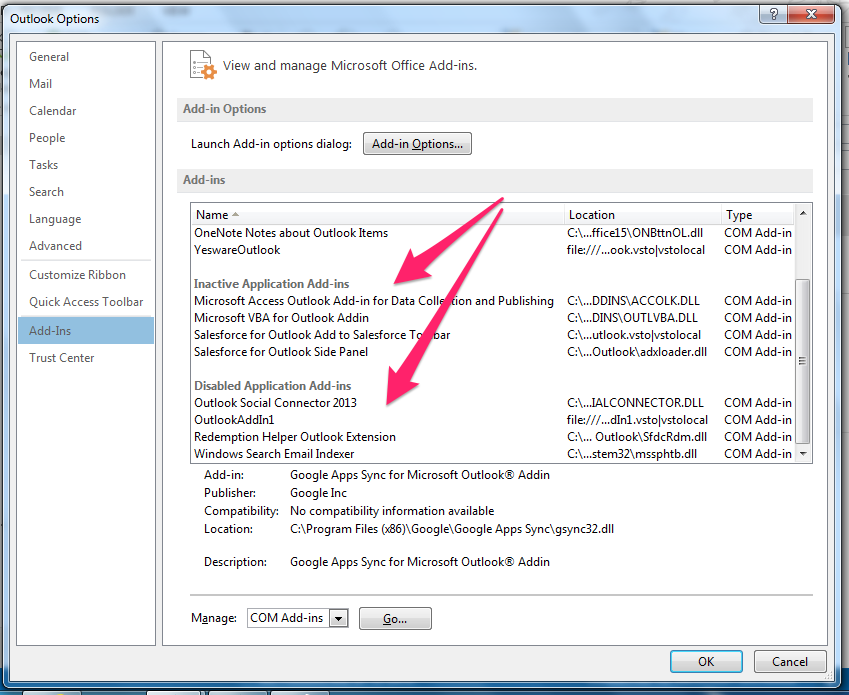Click the gsync32.dll location path text

coord(452,529)
